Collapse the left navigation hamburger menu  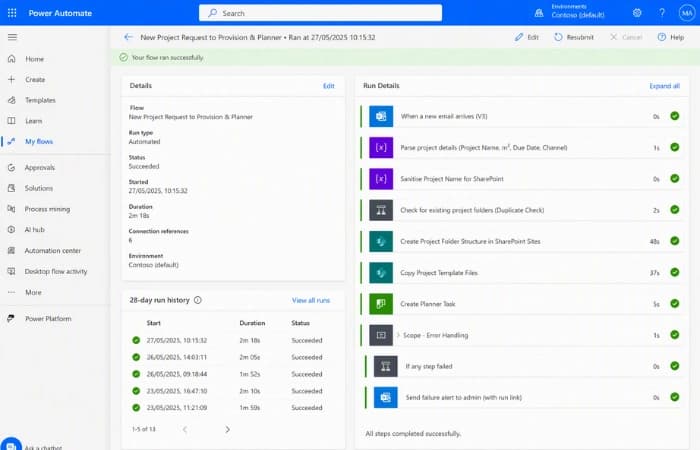coord(12,37)
